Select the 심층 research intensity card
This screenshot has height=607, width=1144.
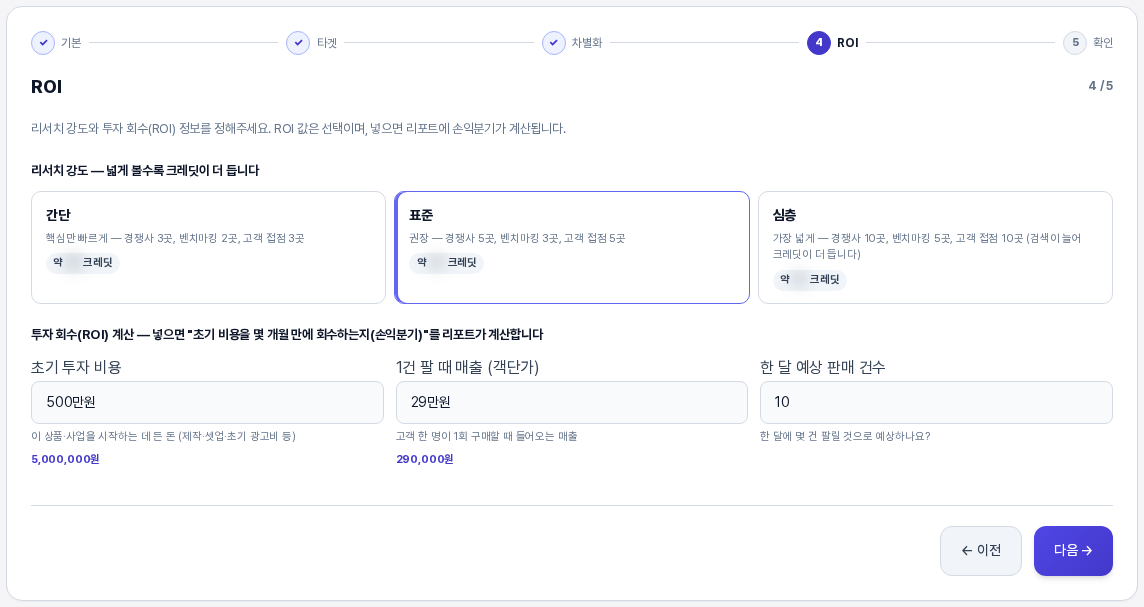935,247
